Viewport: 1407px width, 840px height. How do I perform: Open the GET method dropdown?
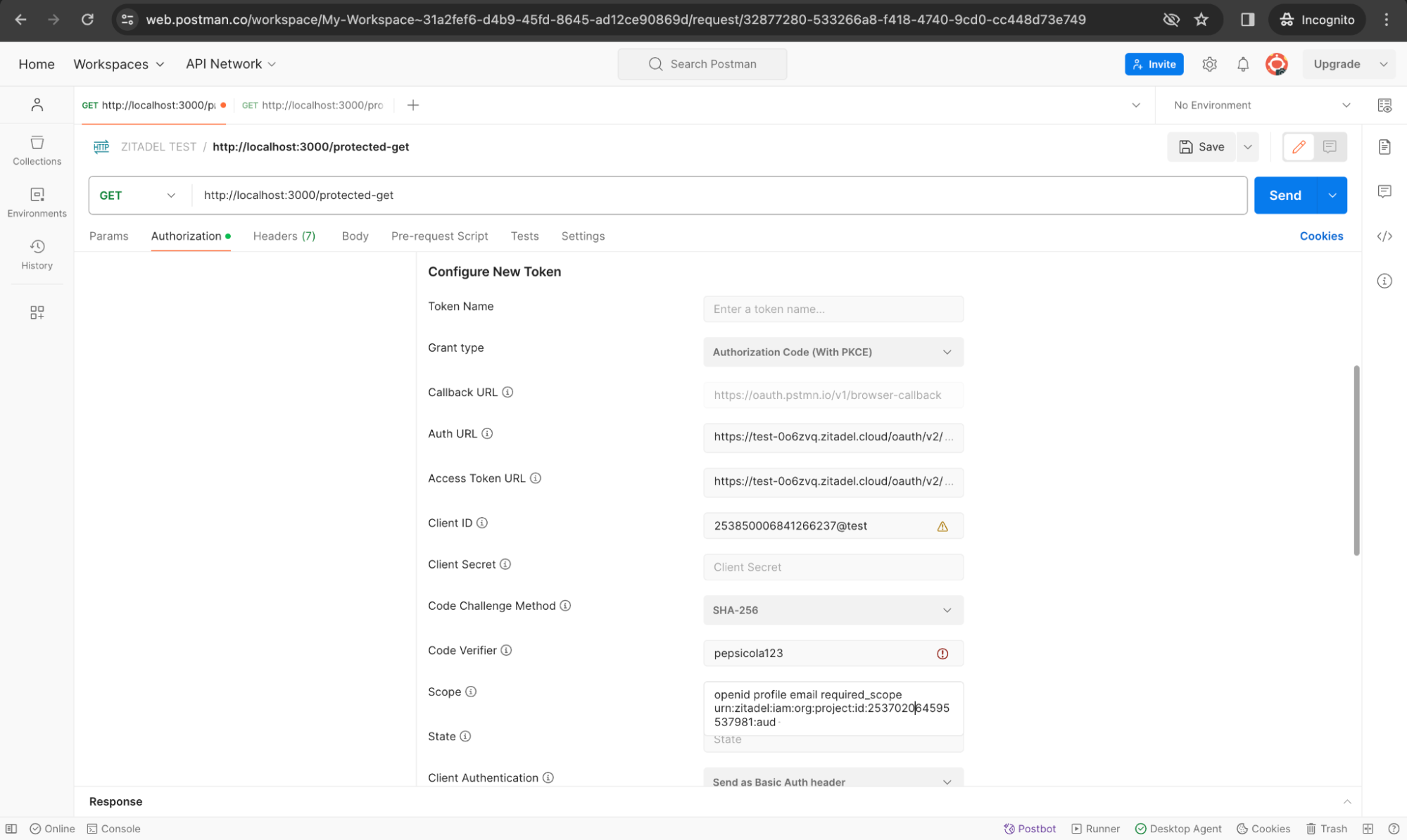[138, 195]
